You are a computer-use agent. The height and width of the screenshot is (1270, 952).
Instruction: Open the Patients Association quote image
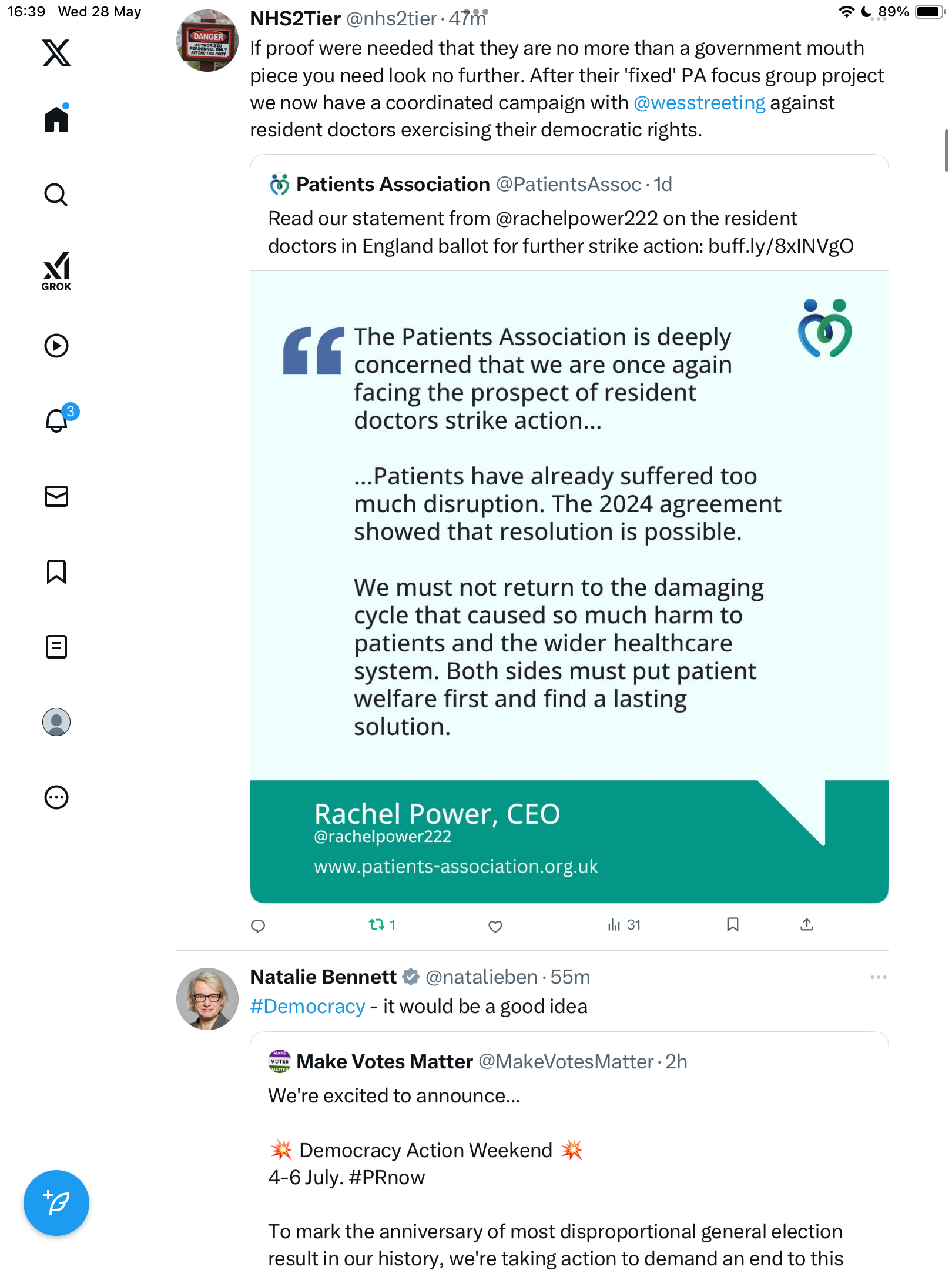pos(569,587)
